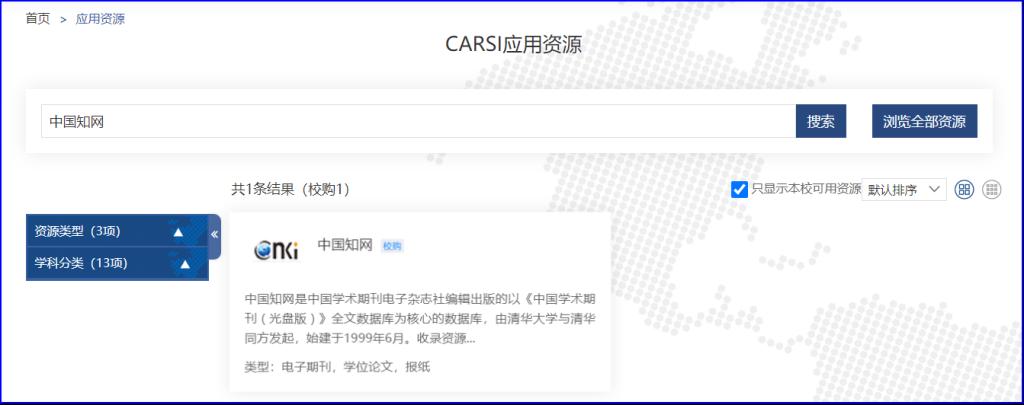The height and width of the screenshot is (405, 1024).
Task: Click the > separator in the breadcrumb
Action: pyautogui.click(x=63, y=19)
